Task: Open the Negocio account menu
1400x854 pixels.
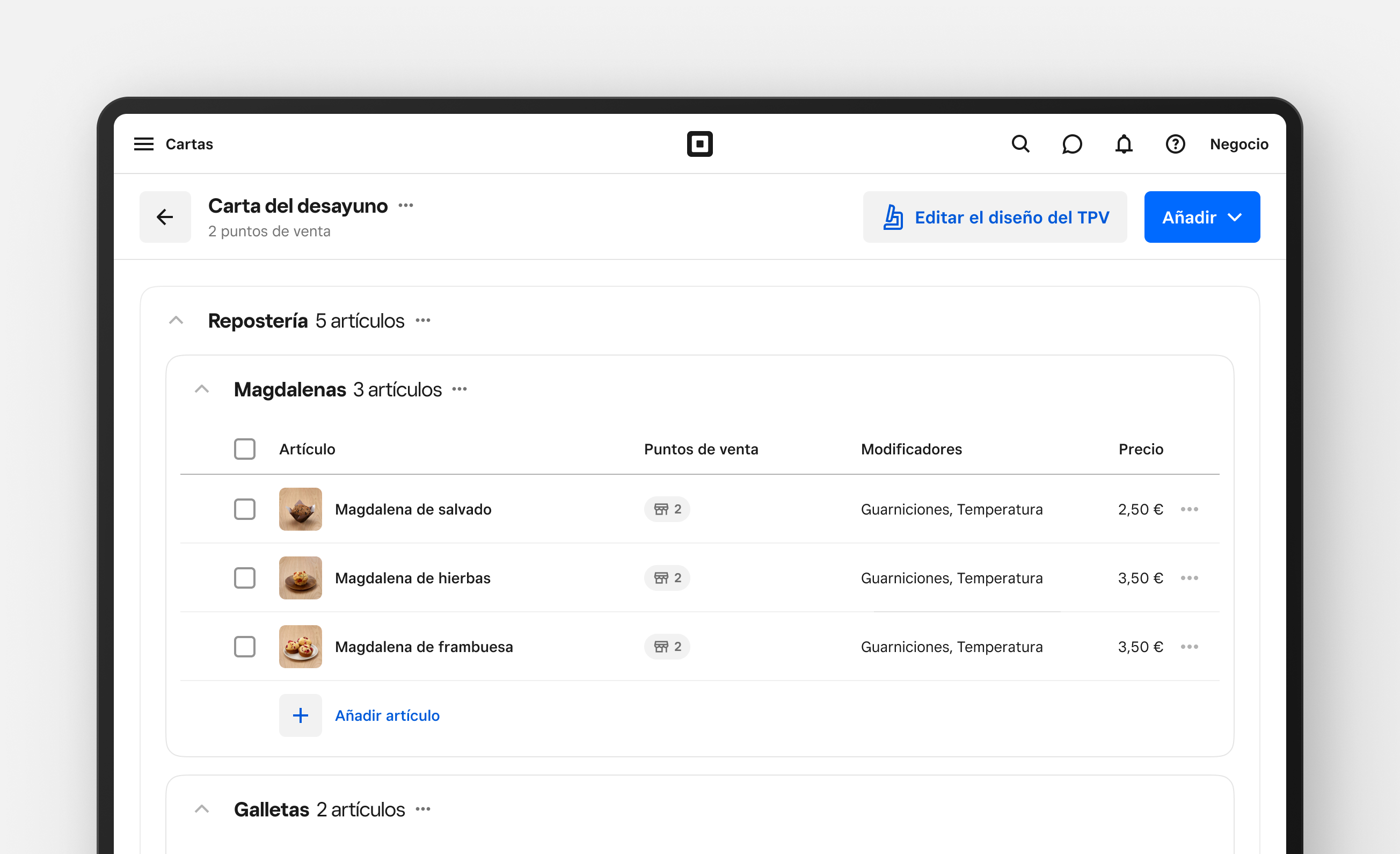Action: pos(1238,144)
